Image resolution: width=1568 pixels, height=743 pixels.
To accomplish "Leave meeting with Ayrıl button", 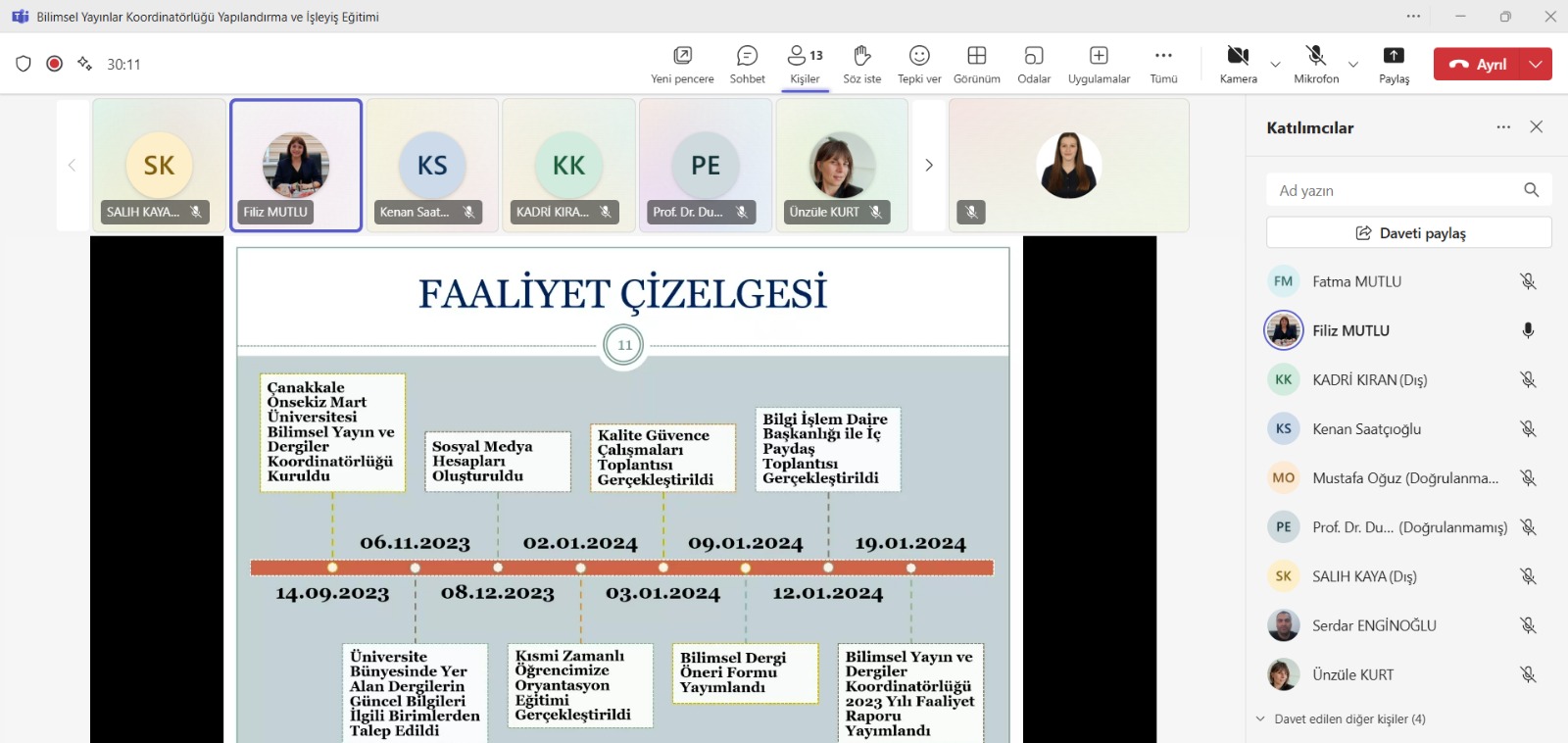I will point(1478,64).
